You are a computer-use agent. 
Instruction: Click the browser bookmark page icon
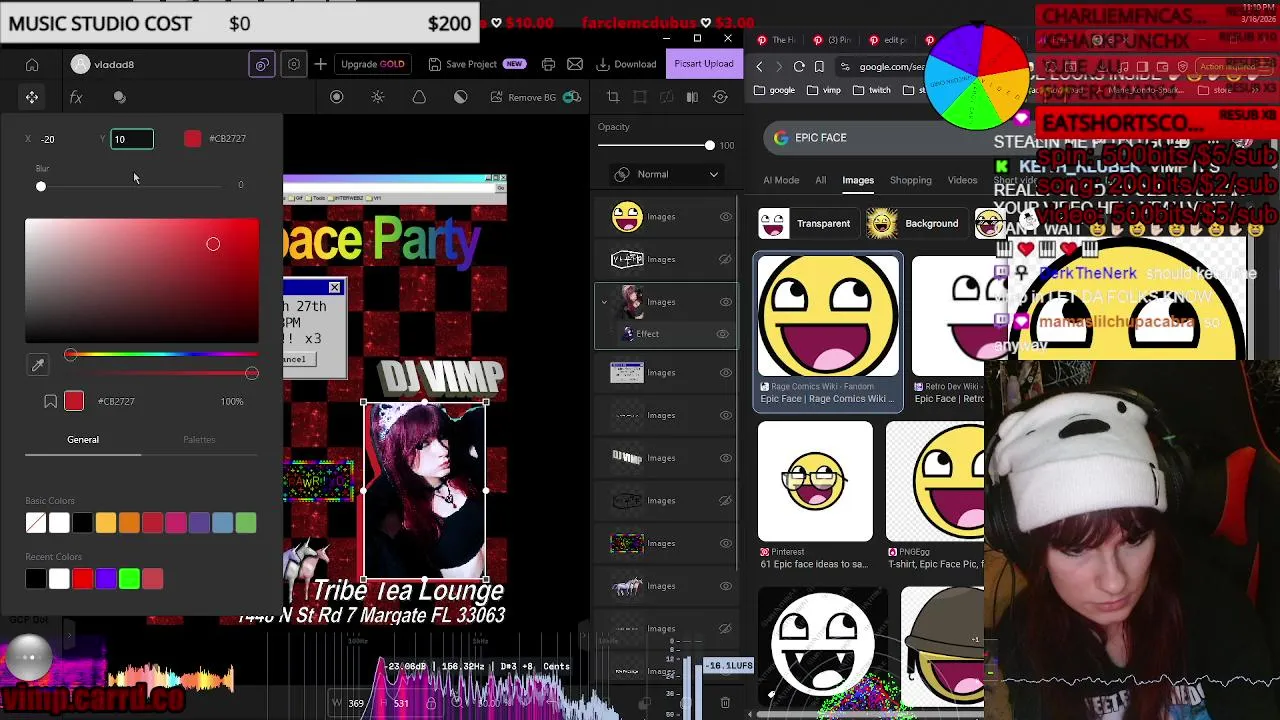pyautogui.click(x=819, y=66)
